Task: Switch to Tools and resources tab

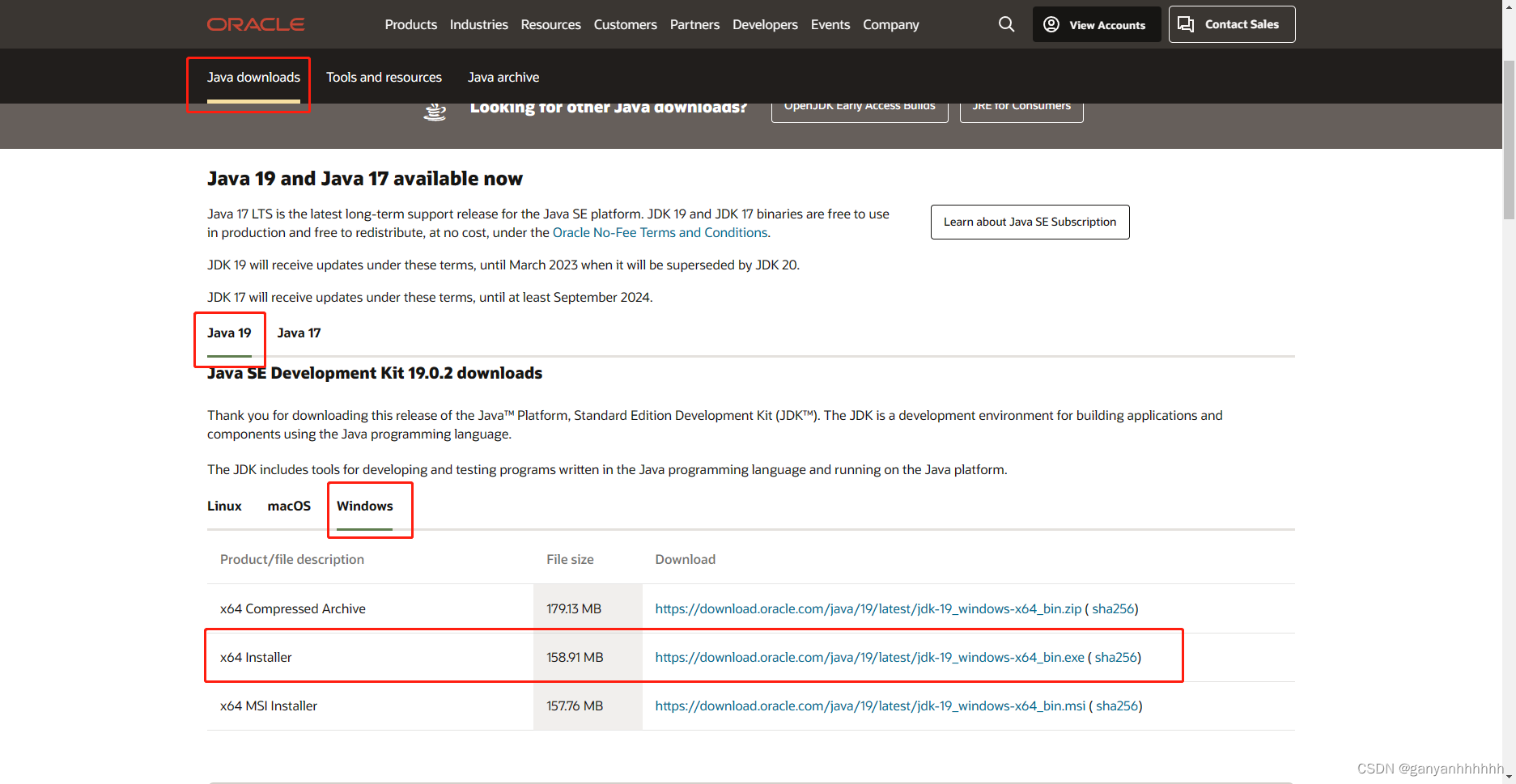Action: coord(384,78)
